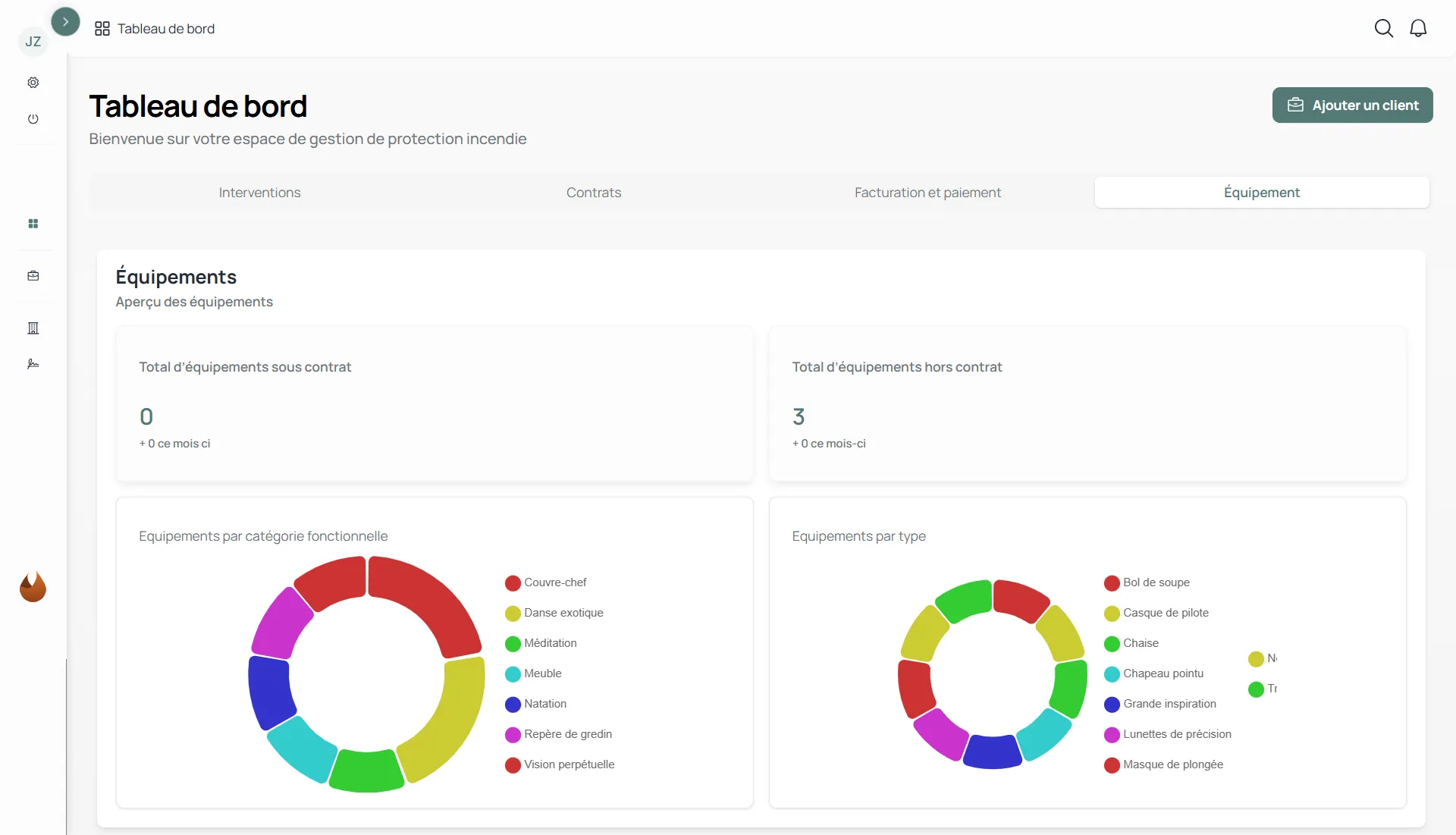Open the briefcase clients sidebar icon

33,276
